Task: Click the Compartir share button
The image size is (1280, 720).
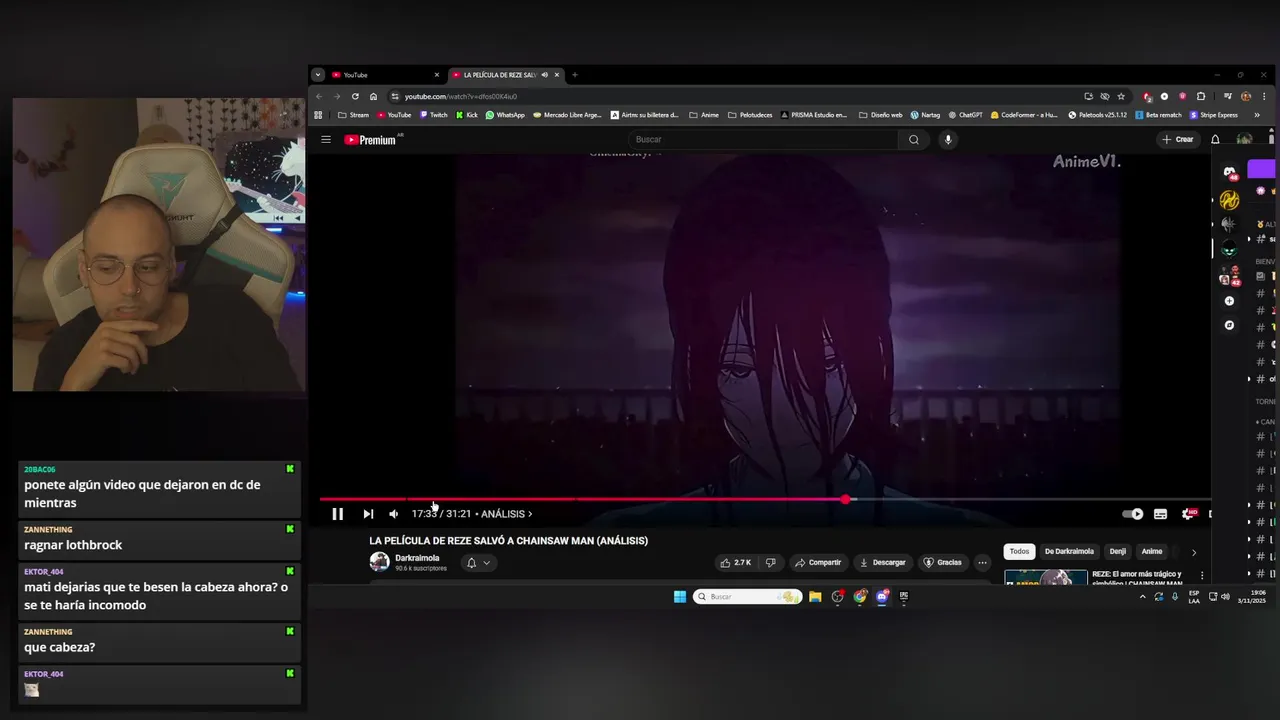Action: (x=818, y=563)
